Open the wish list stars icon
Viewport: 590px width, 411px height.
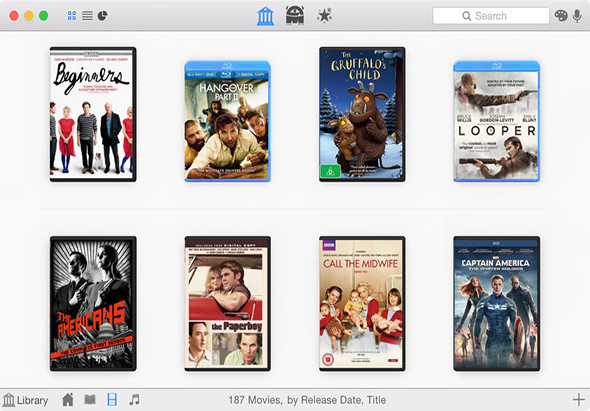(x=324, y=16)
